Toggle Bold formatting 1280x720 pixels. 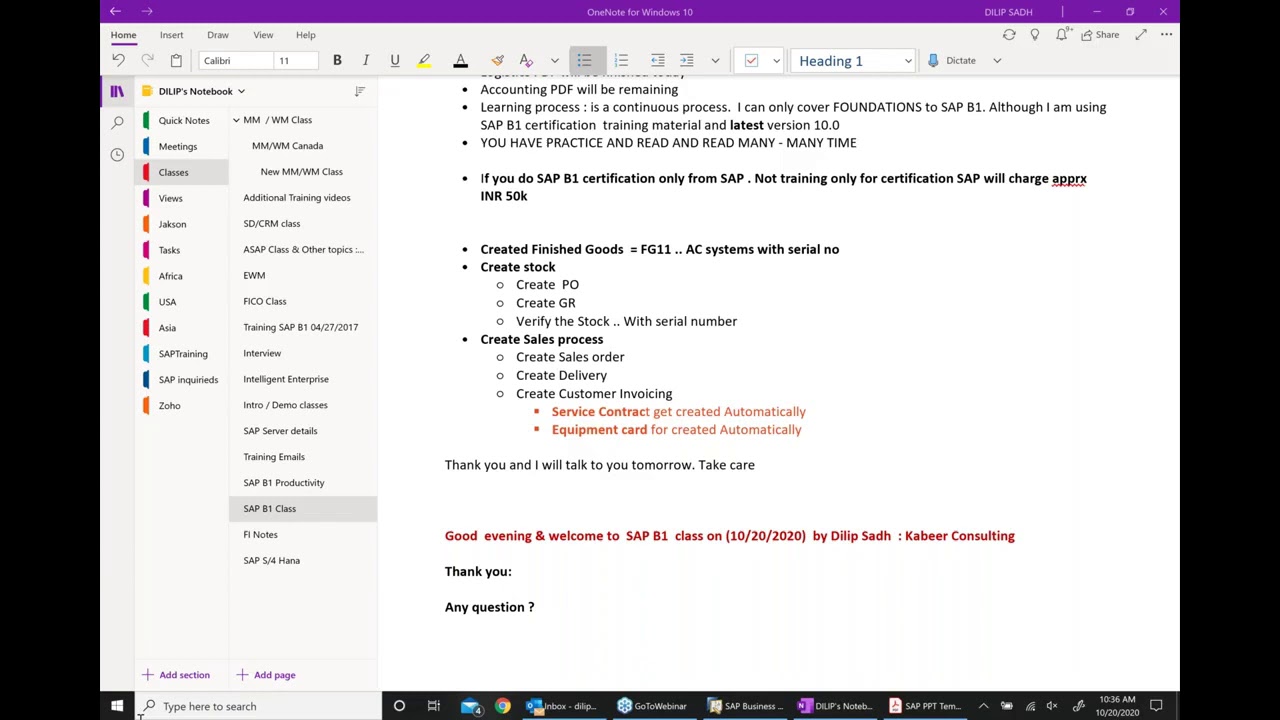[x=337, y=61]
